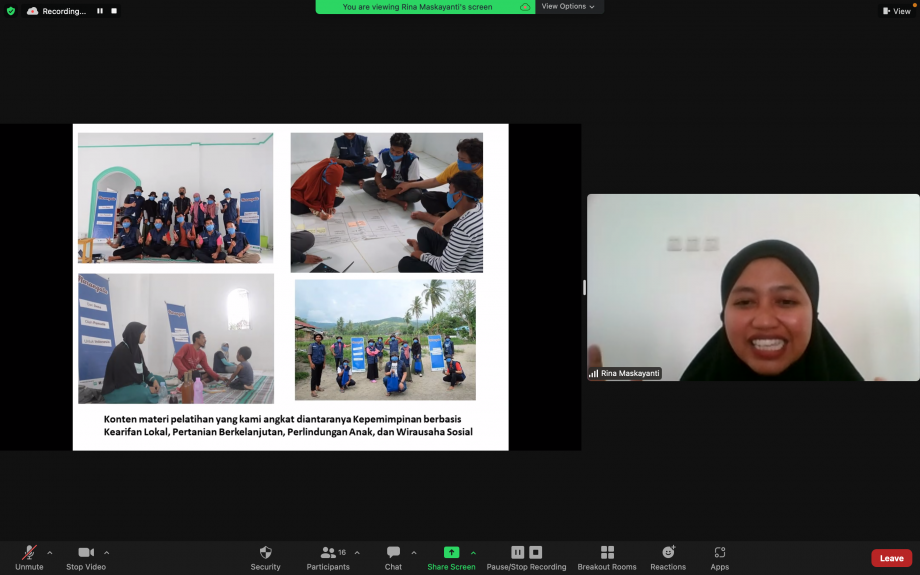Click the divider handle beside shared screen
Image resolution: width=920 pixels, height=575 pixels.
[584, 287]
